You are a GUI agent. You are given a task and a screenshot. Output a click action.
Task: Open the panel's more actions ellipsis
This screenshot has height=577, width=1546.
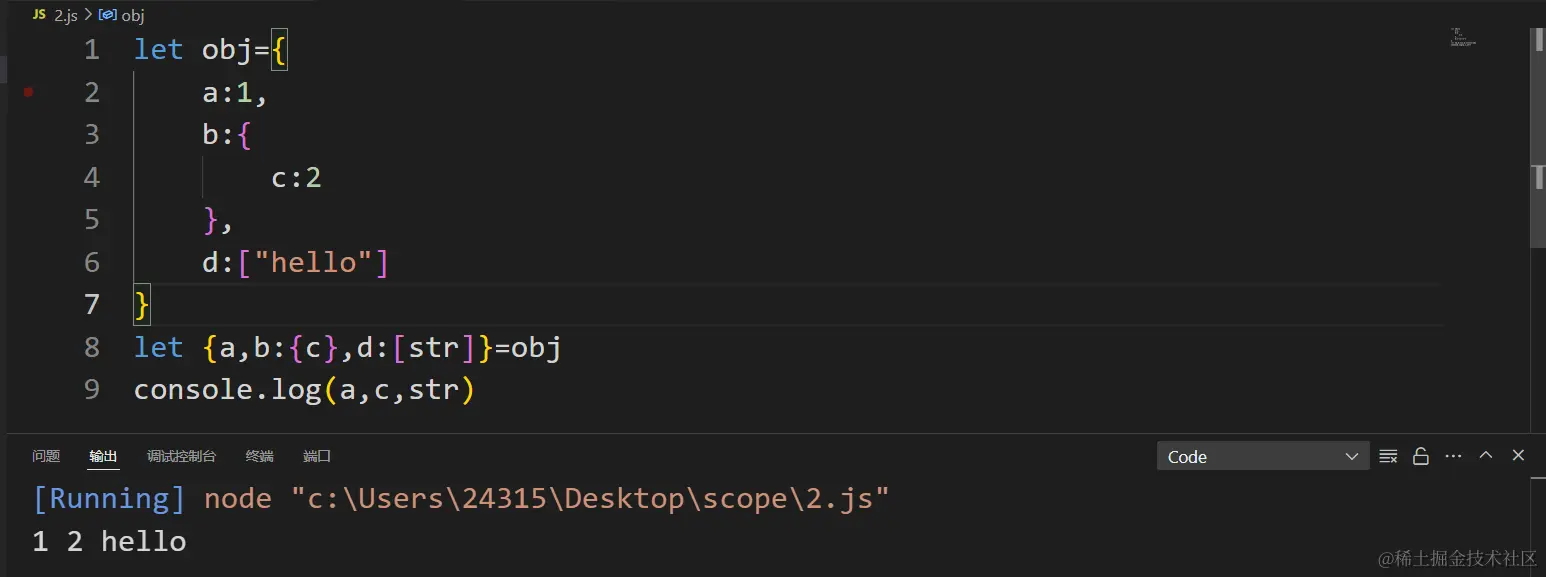coord(1453,456)
